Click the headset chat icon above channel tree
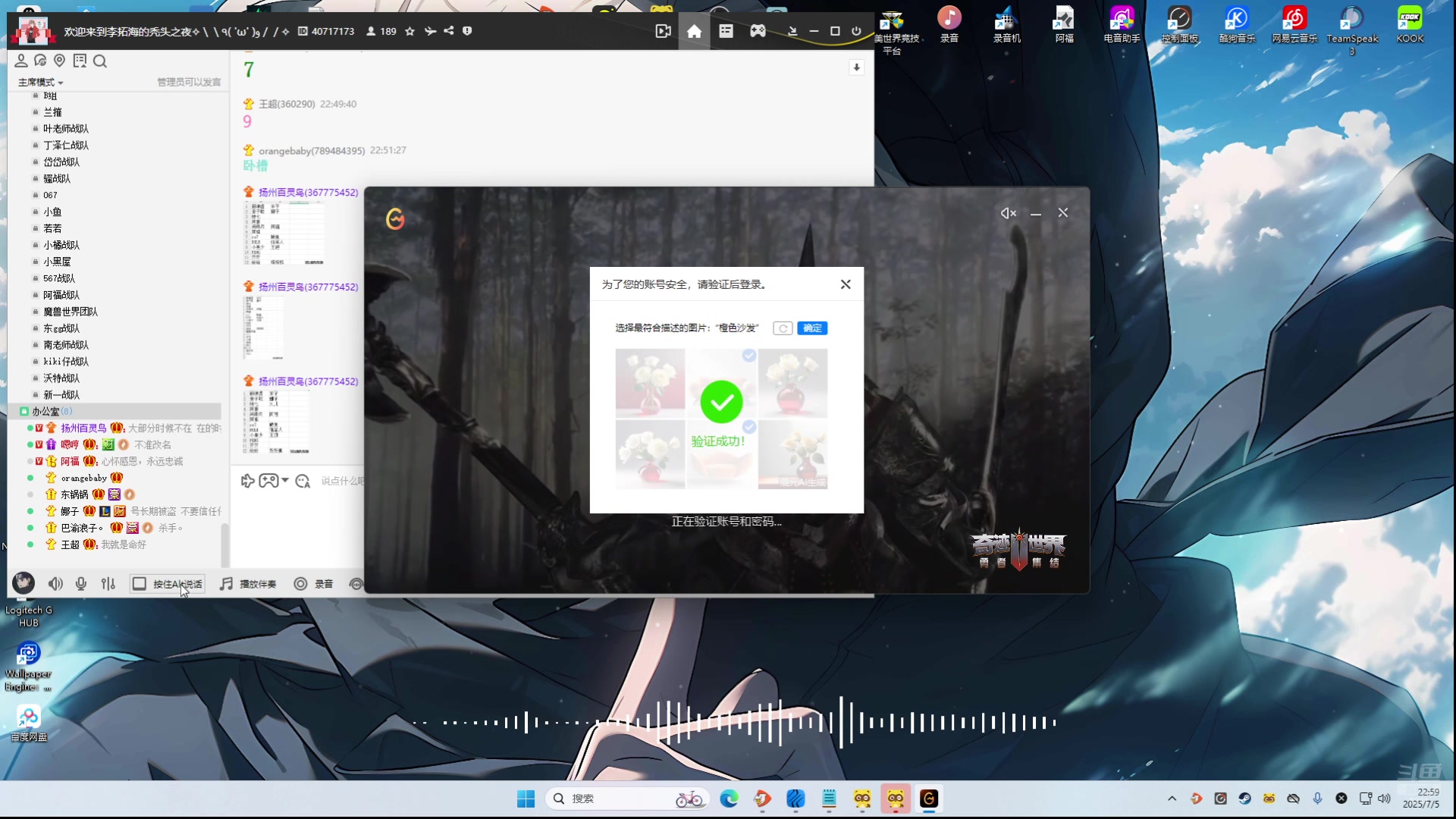1456x819 pixels. point(40,61)
